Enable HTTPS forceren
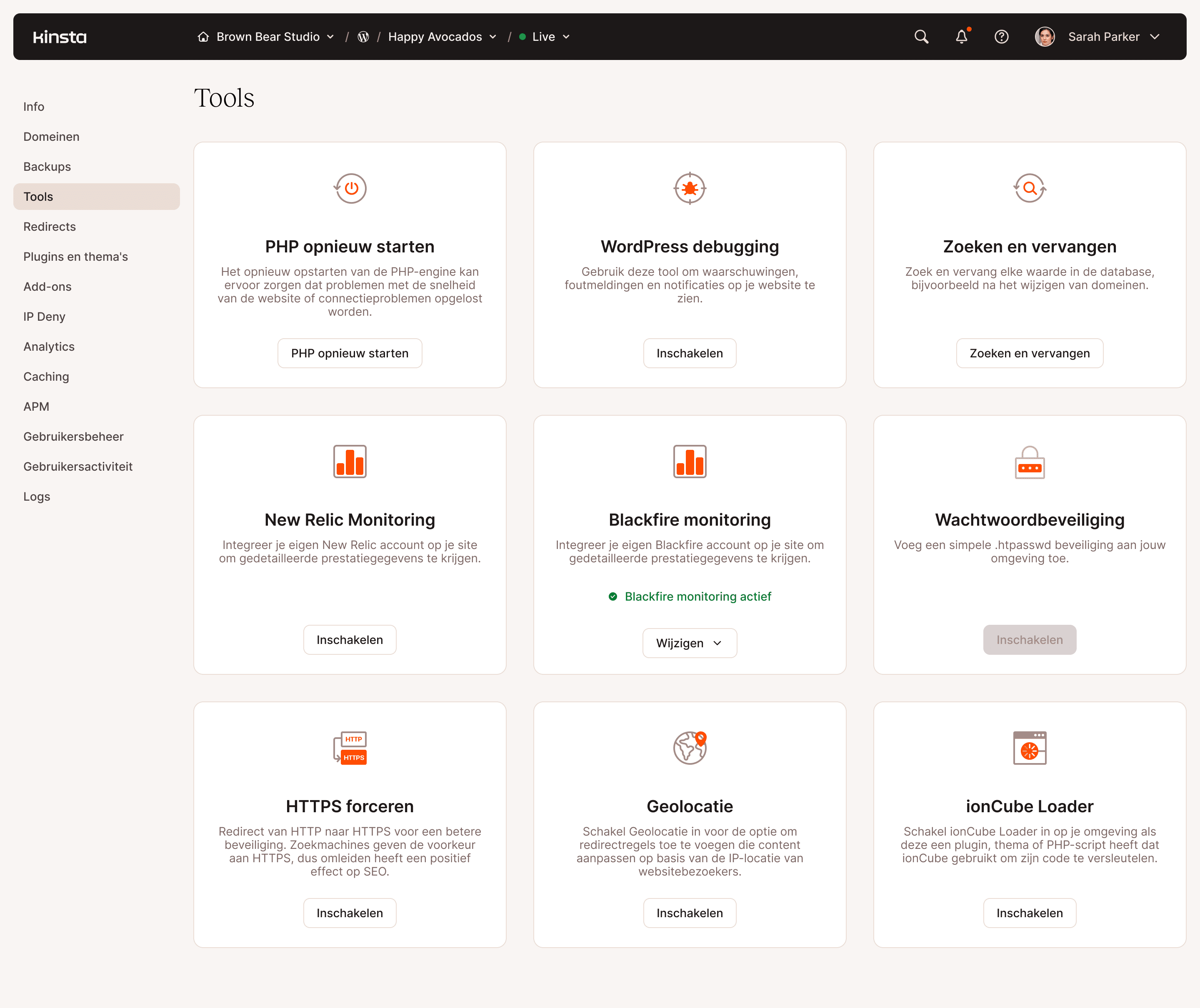Screen dimensions: 1200x1008 coord(350,913)
